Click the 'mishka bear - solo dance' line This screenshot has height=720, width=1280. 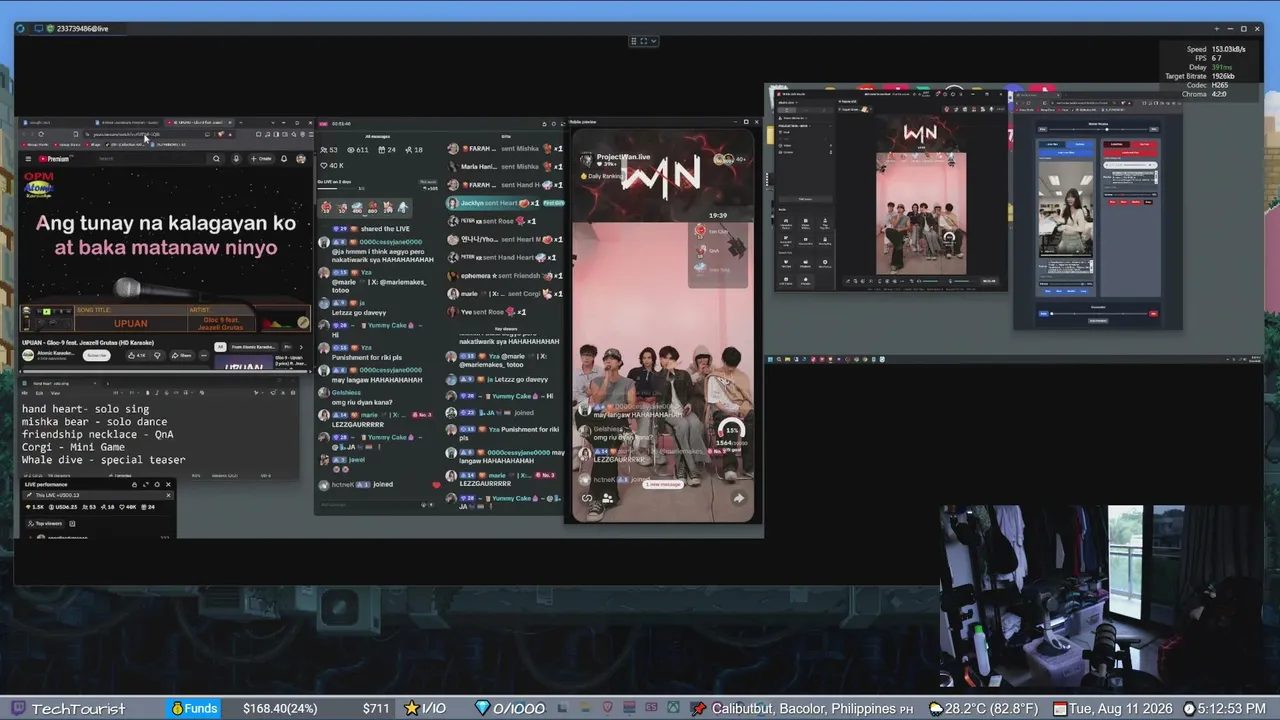pos(93,423)
